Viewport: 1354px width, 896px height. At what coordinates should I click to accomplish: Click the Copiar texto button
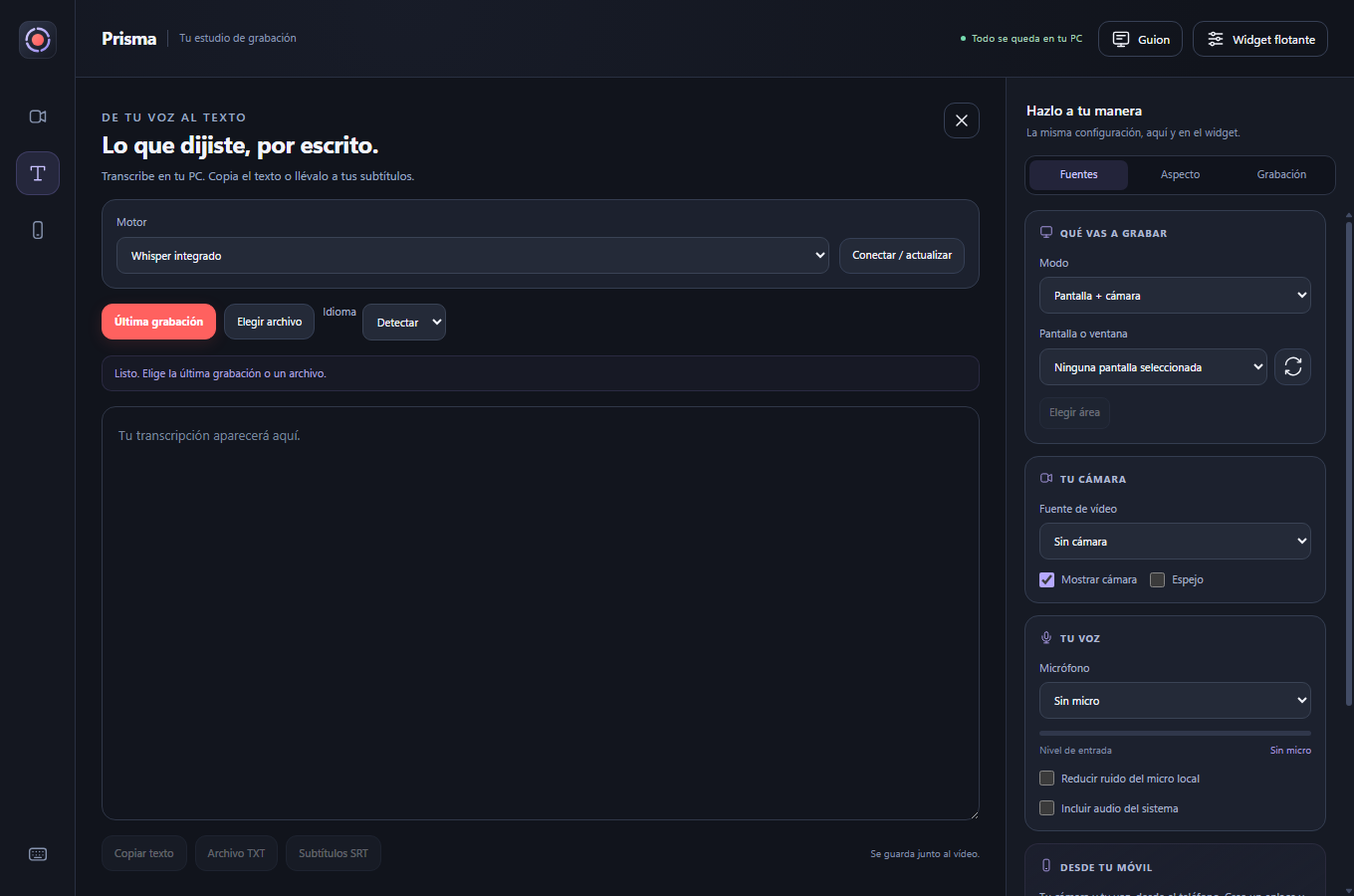[x=144, y=853]
